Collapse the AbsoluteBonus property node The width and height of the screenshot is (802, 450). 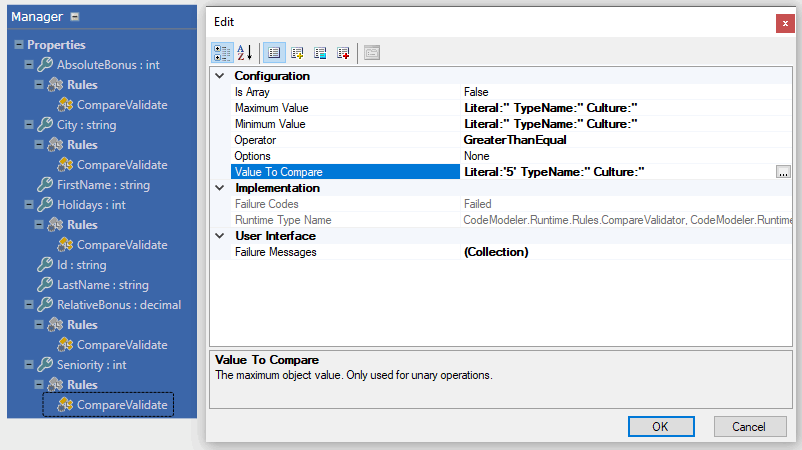click(x=29, y=64)
